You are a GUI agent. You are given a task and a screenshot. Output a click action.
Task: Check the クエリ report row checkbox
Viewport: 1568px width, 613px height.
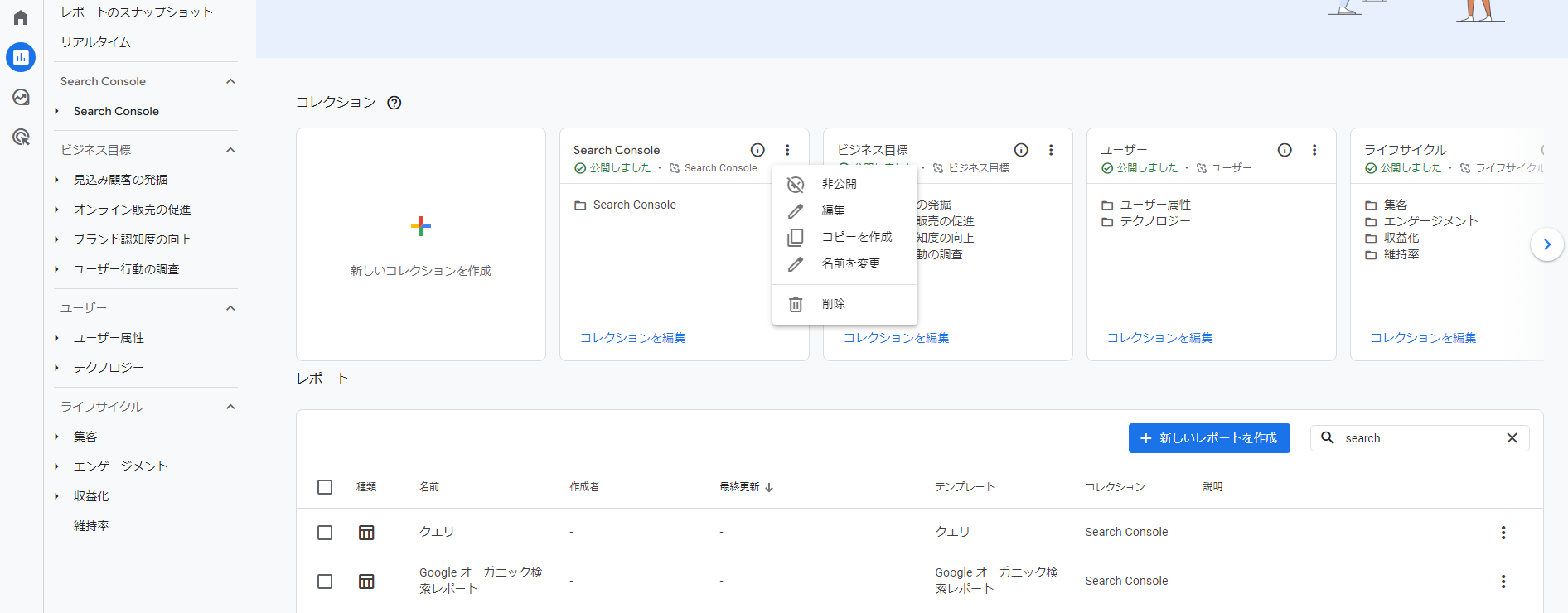[x=325, y=533]
